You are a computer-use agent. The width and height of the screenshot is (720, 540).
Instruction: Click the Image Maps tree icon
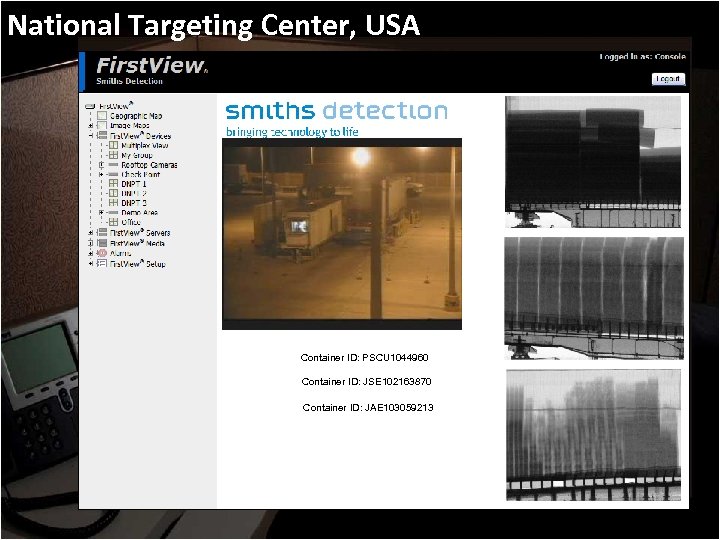click(x=102, y=125)
